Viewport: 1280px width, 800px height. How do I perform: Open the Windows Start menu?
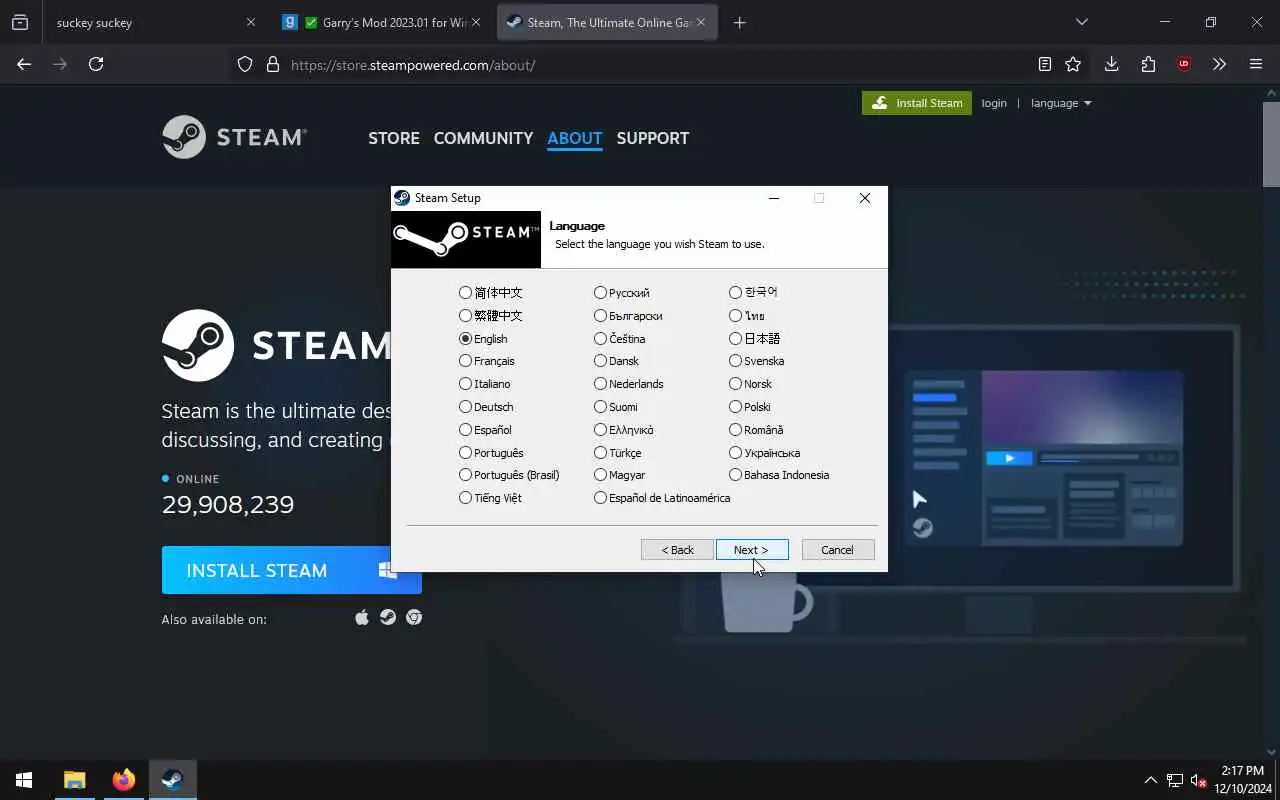click(24, 780)
